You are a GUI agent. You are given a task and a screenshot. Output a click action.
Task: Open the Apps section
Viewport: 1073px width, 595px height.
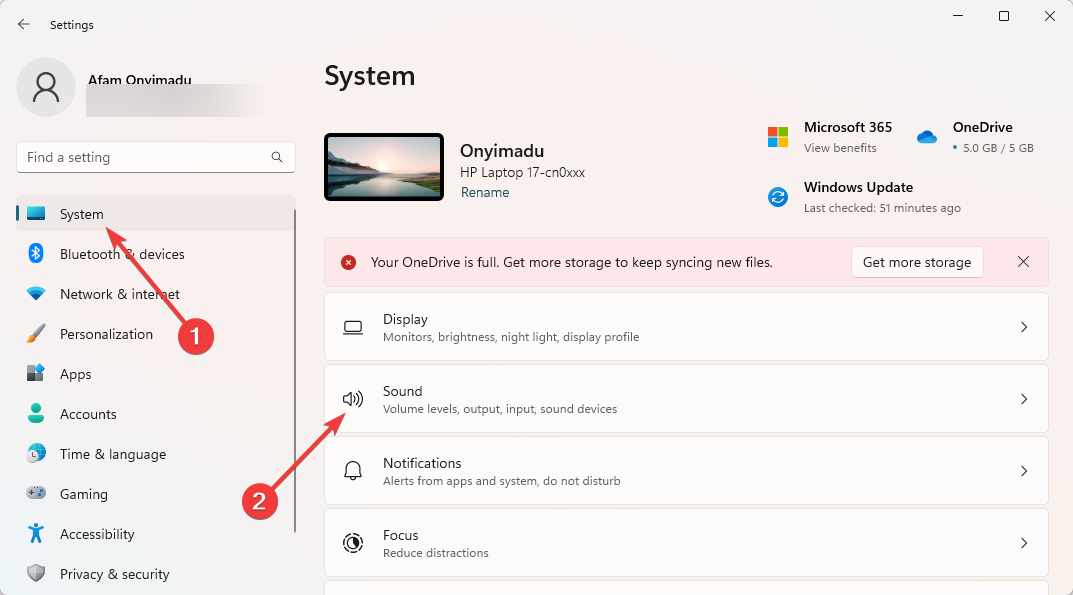pos(156,374)
